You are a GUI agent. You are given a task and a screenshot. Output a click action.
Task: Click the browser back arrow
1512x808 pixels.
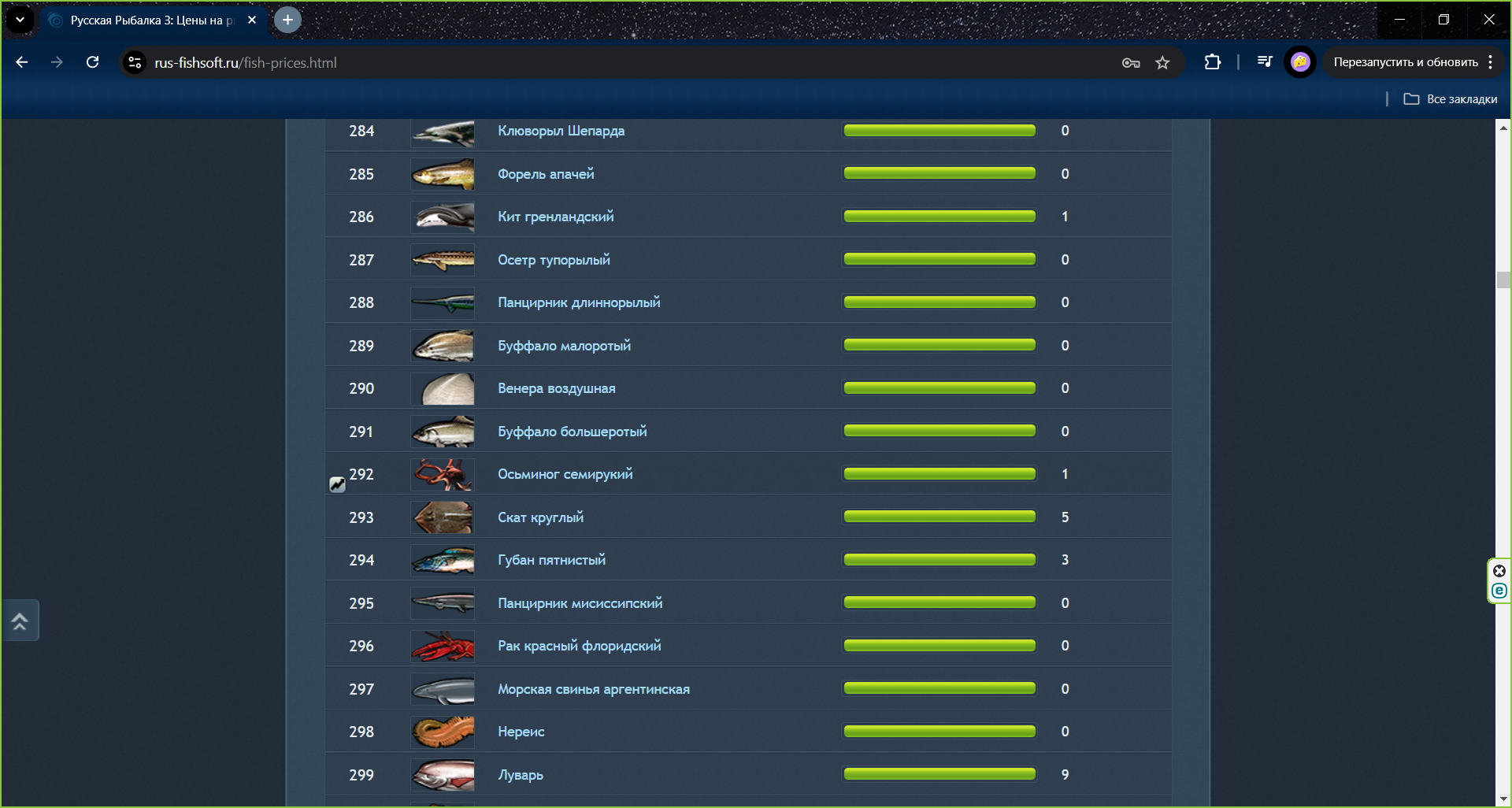(22, 62)
